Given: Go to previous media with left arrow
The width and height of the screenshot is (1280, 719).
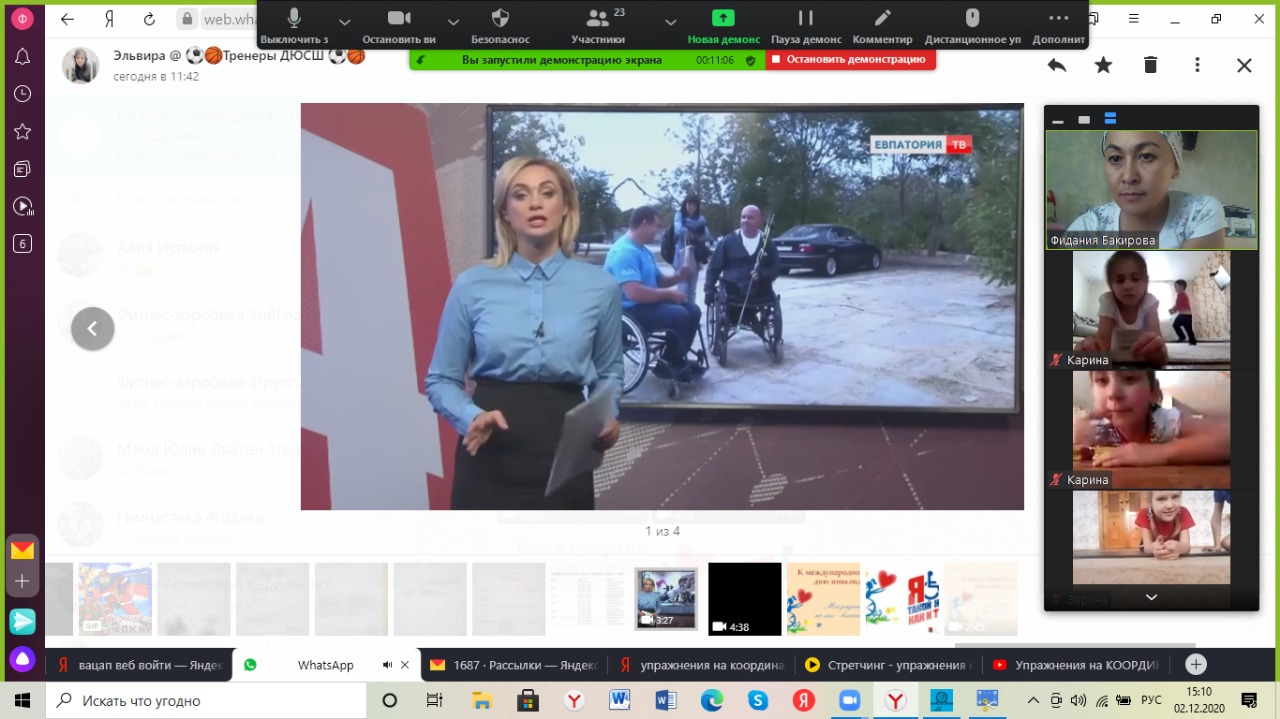Looking at the screenshot, I should coord(93,328).
